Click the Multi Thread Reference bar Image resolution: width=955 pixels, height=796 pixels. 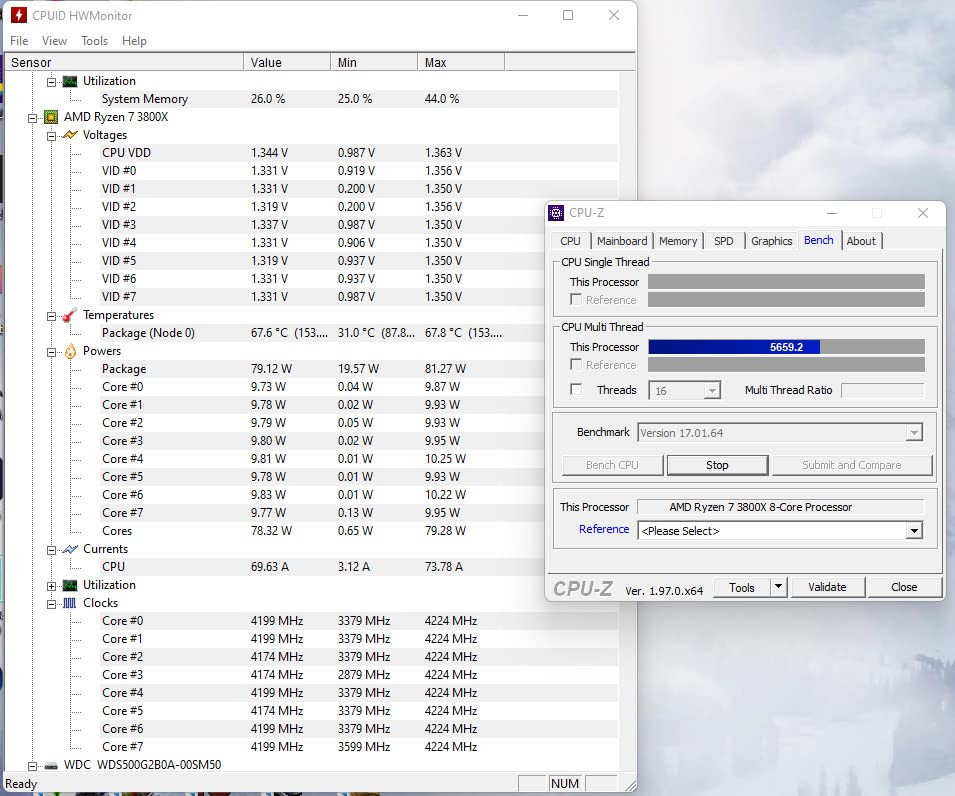point(786,365)
